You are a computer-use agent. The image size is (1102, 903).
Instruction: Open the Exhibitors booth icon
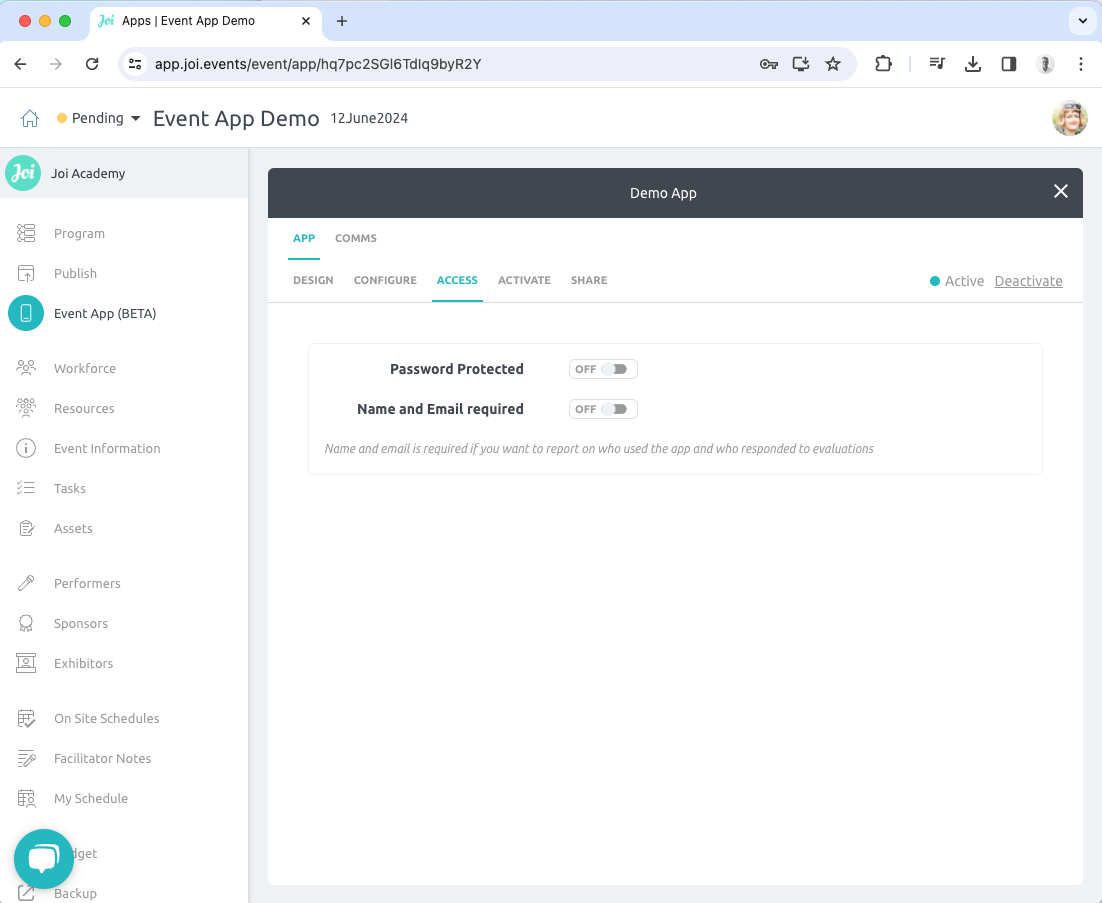[26, 663]
